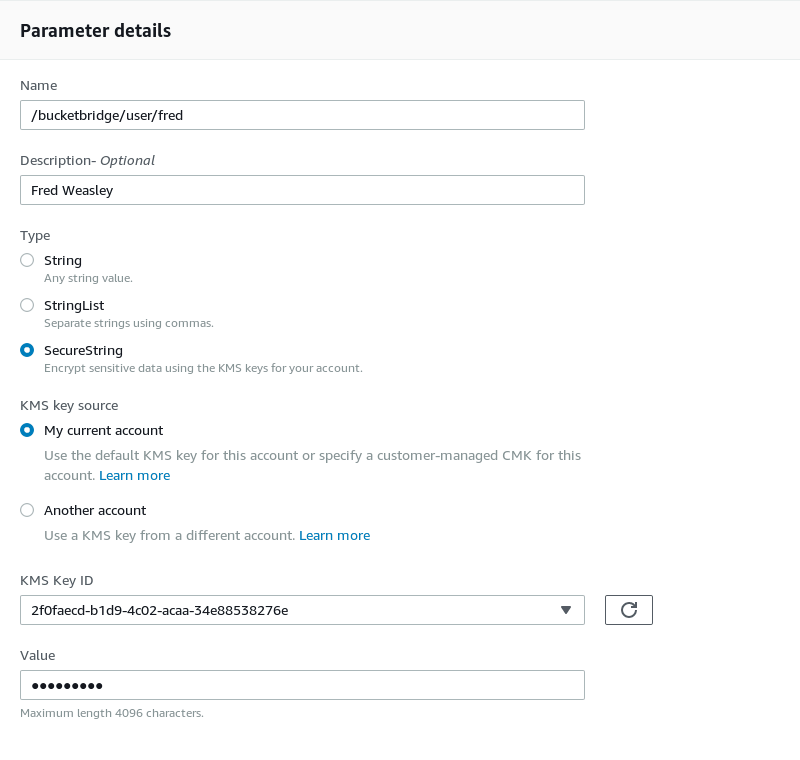Screen dimensions: 800x760
Task: Open Learn more link for current account
Action: (x=135, y=475)
